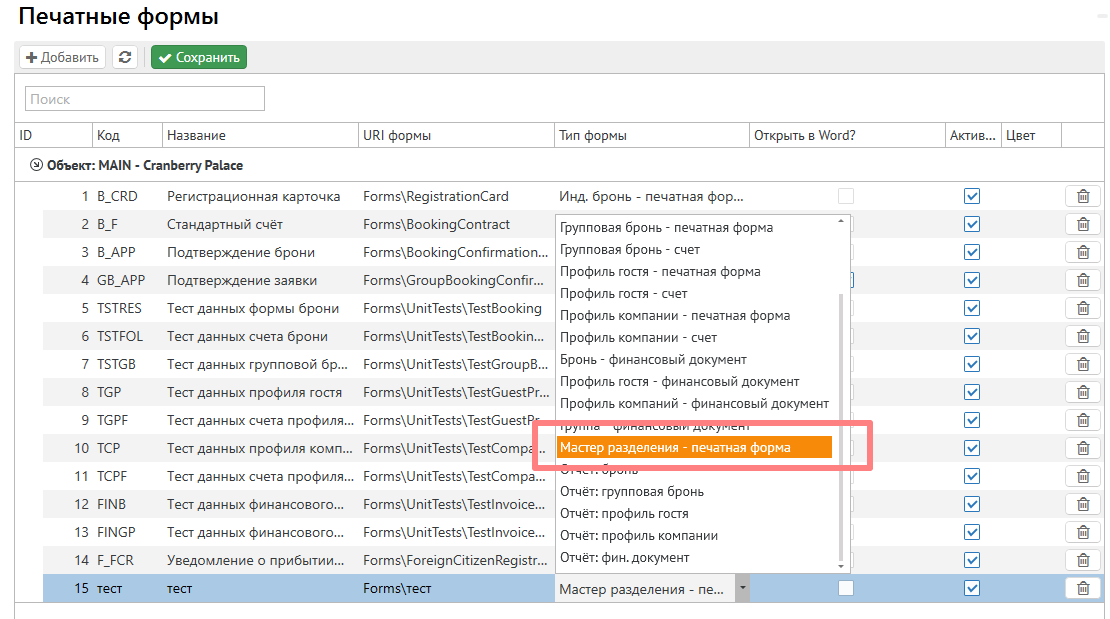Remove the TSTRES row using trash icon

pos(1082,309)
